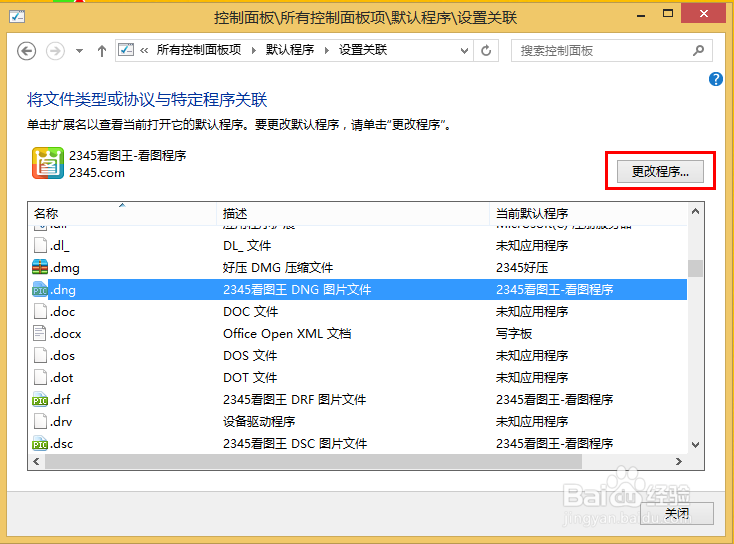Click the back navigation arrow
Viewport: 734px width, 544px height.
tap(26, 51)
